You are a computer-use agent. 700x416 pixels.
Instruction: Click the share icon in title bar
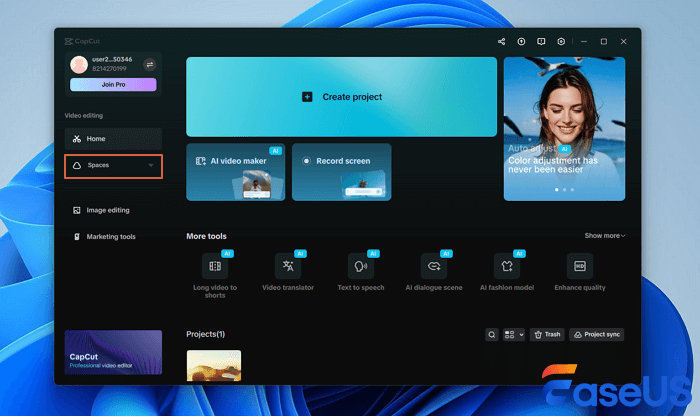coord(501,41)
